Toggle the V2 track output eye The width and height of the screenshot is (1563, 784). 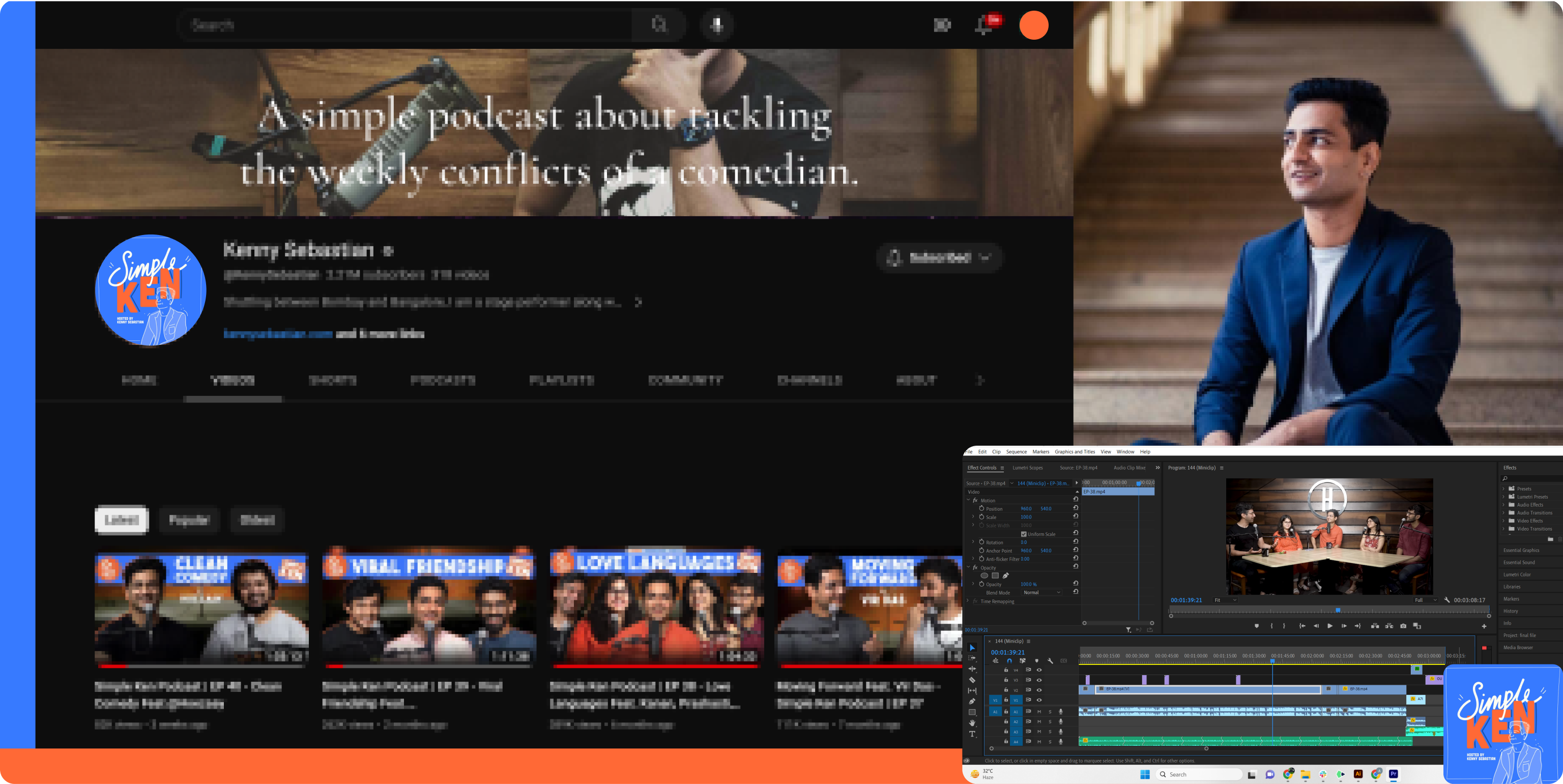(x=1039, y=690)
